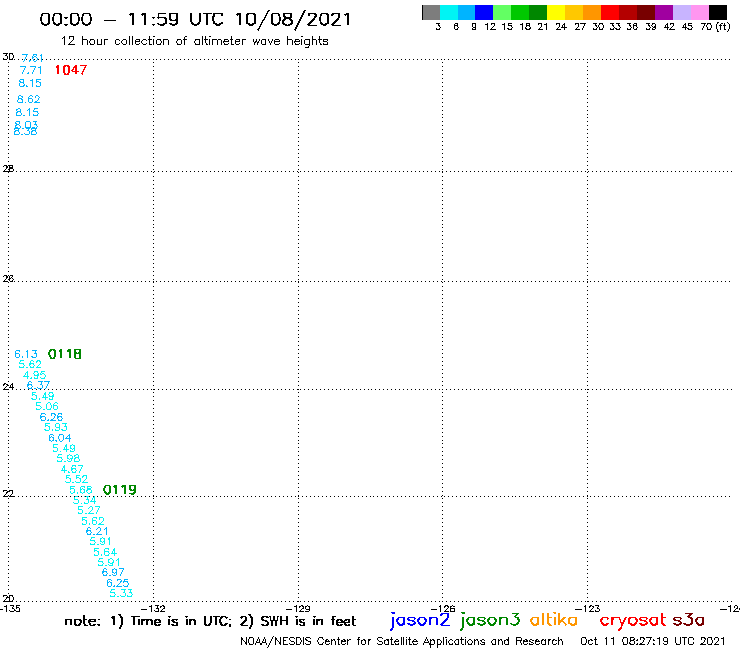Click the latitude axis label 24

pos(8,387)
